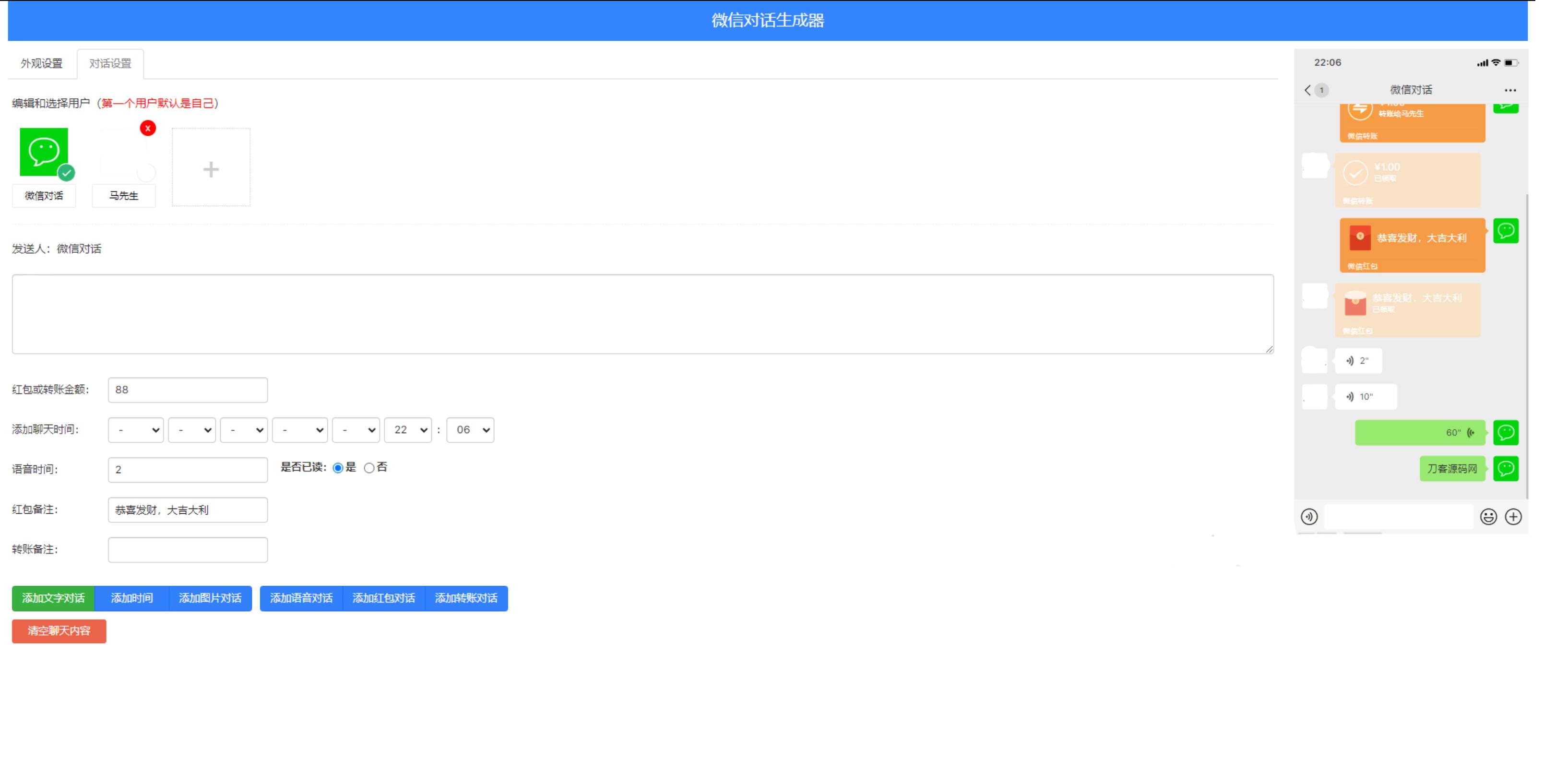The height and width of the screenshot is (780, 1568).
Task: Open the third chat time dropdown
Action: click(244, 430)
